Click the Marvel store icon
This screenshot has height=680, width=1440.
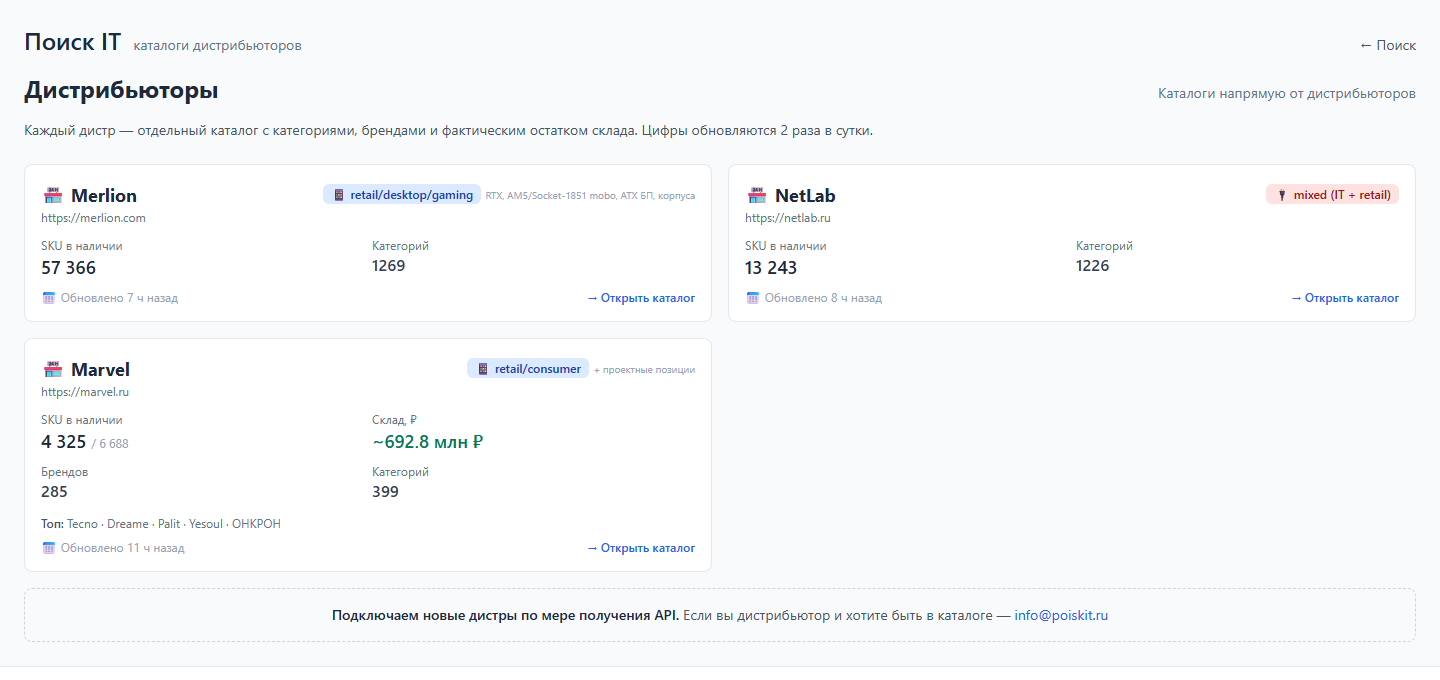[x=53, y=369]
